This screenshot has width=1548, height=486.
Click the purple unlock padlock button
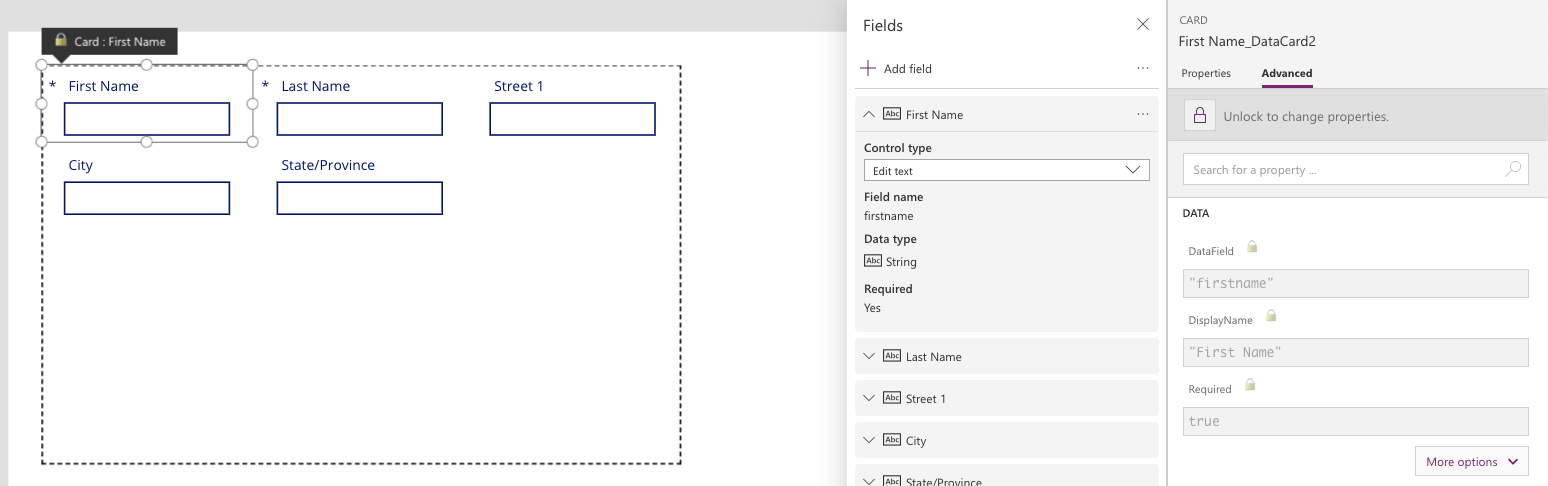click(1200, 115)
